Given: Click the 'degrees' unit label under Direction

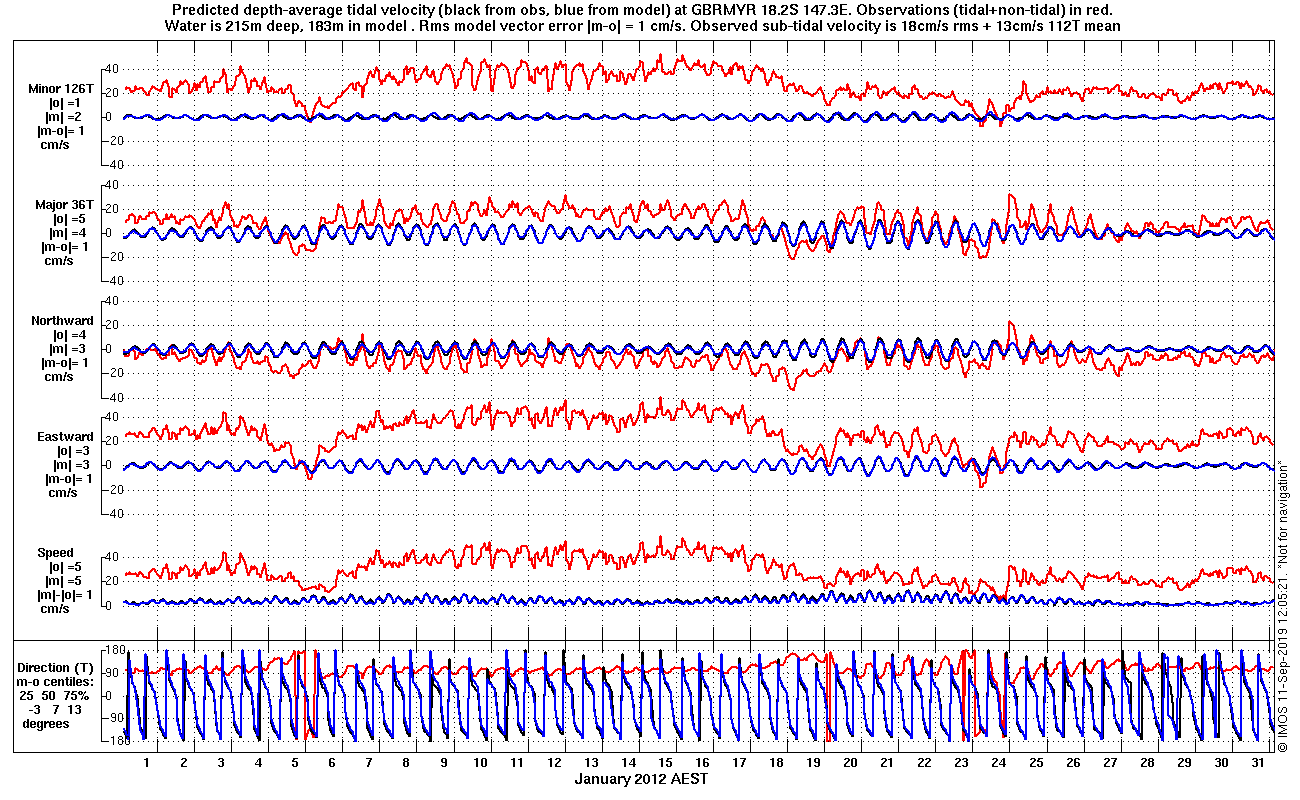Looking at the screenshot, I should (47, 723).
